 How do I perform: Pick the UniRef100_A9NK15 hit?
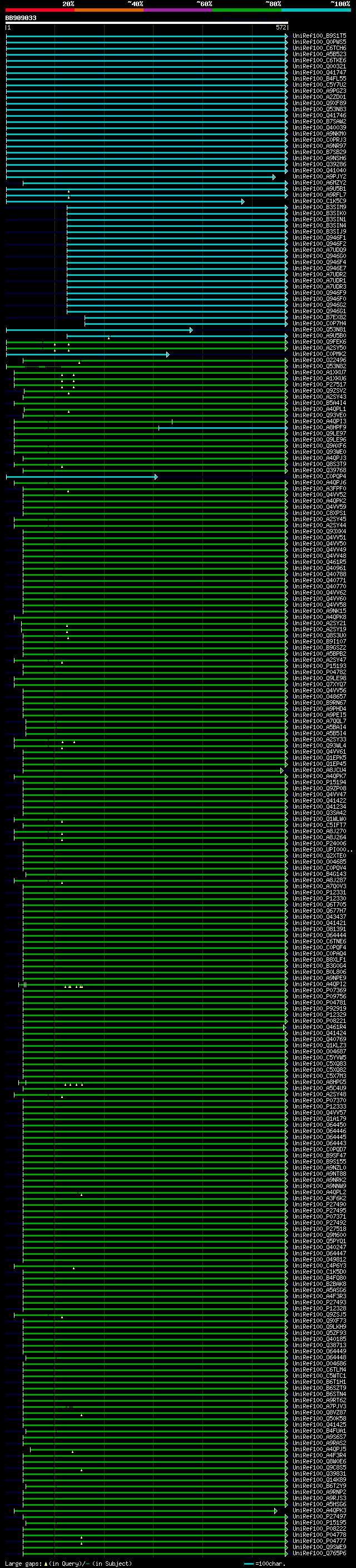pos(319,611)
